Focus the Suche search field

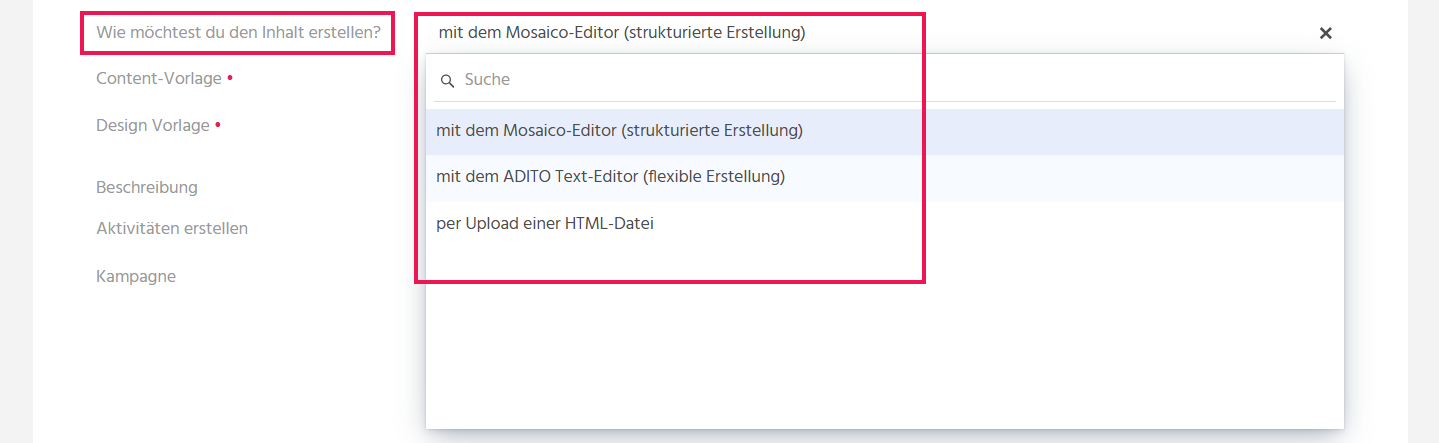885,80
